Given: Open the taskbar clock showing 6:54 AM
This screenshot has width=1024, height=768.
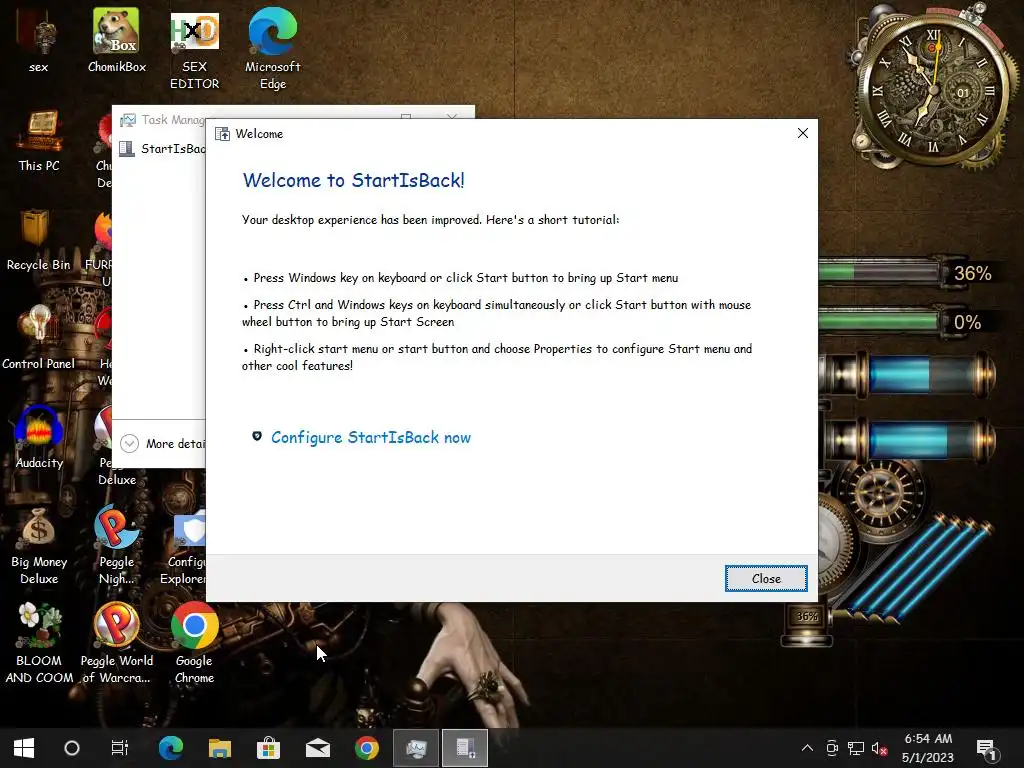Looking at the screenshot, I should (x=928, y=748).
